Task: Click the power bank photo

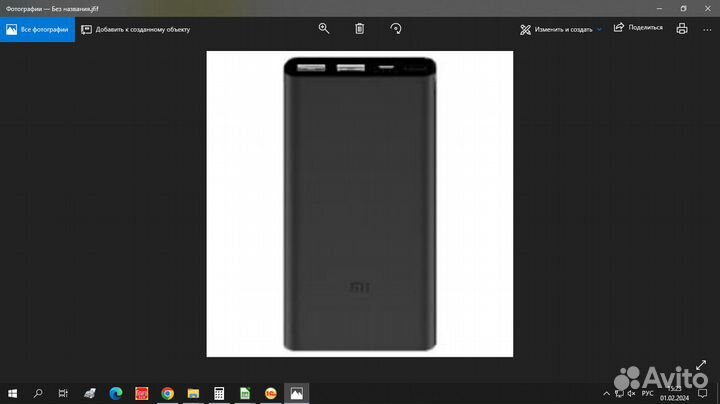Action: (x=360, y=204)
